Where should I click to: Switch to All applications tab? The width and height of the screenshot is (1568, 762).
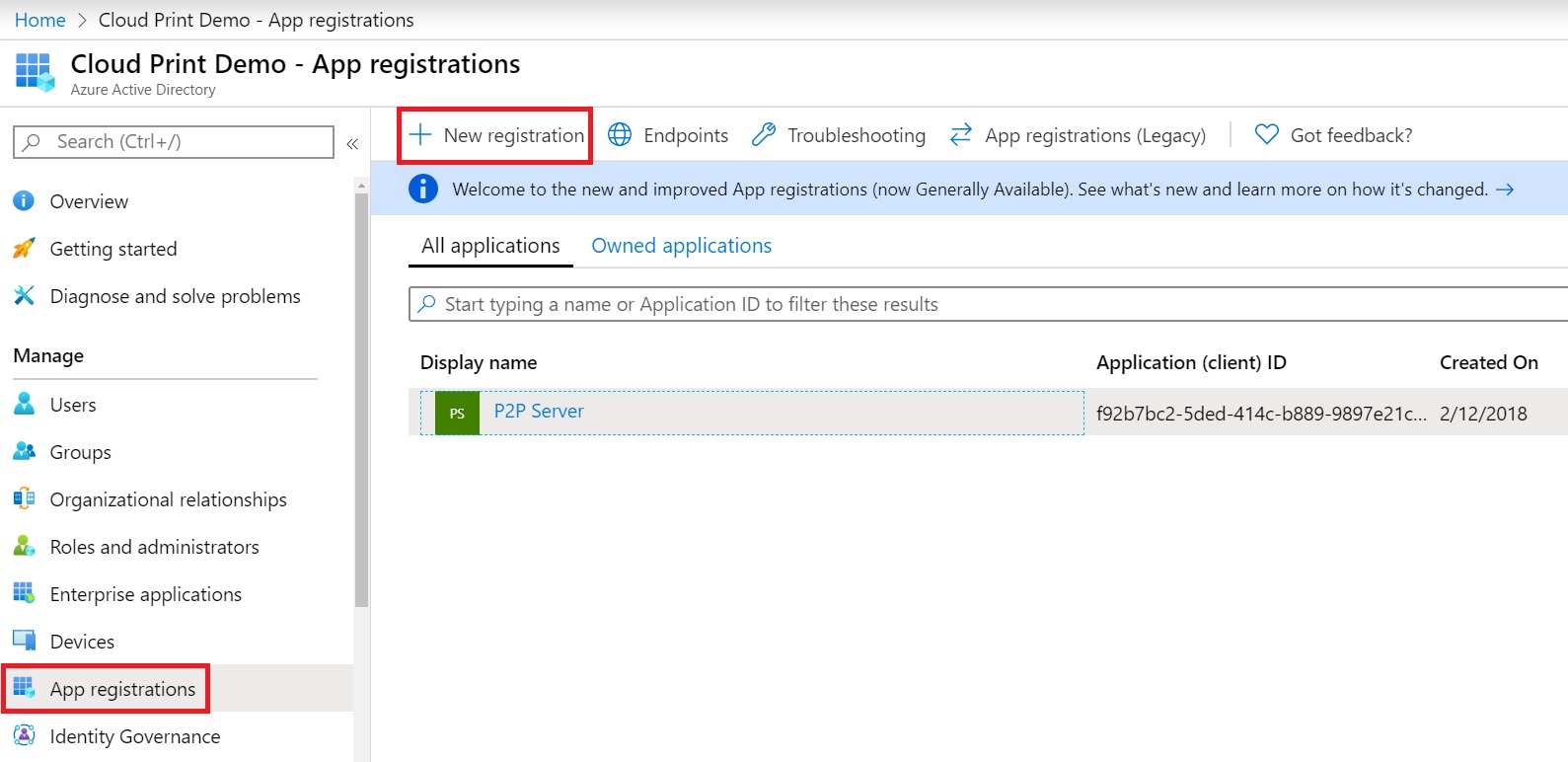pyautogui.click(x=490, y=246)
